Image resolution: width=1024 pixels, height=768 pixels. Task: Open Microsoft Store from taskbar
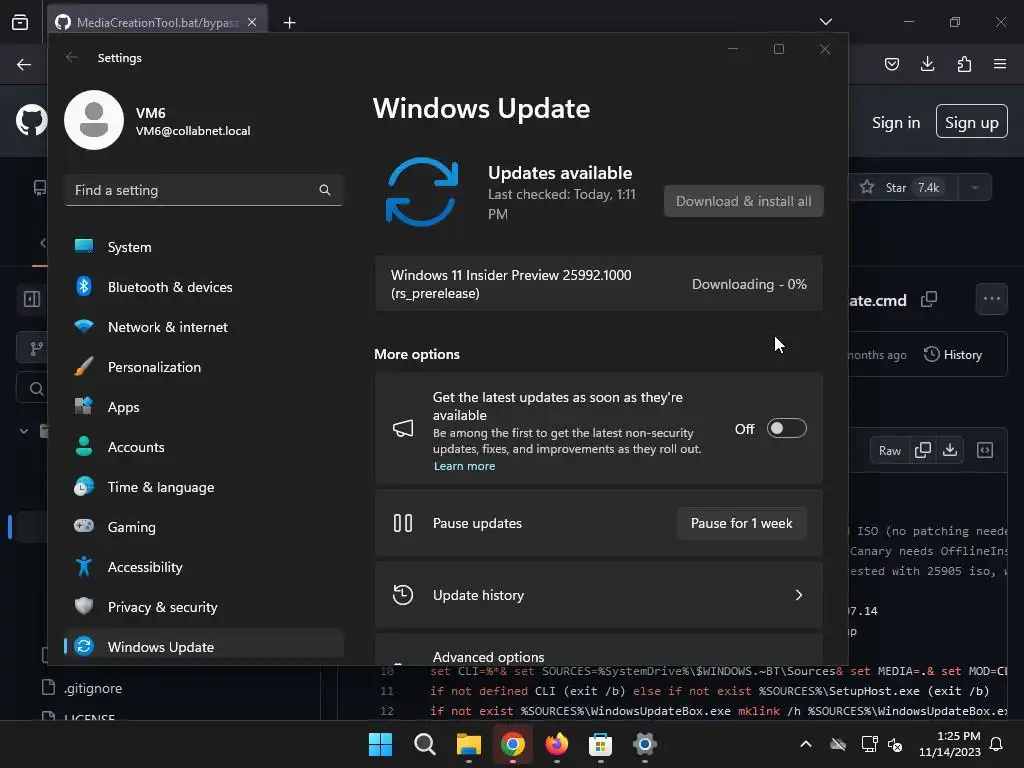click(600, 744)
